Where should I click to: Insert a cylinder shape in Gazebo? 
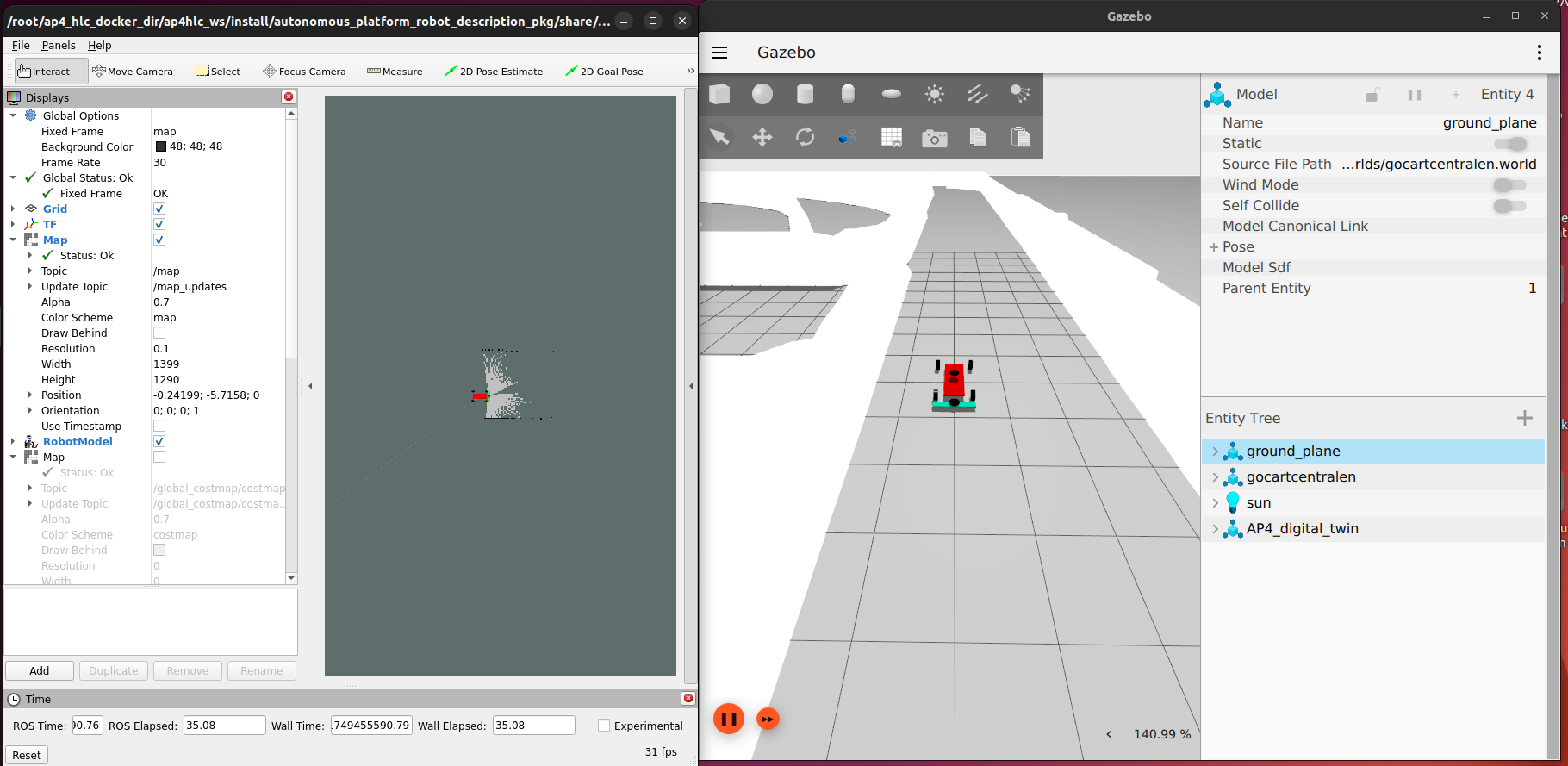pos(806,94)
